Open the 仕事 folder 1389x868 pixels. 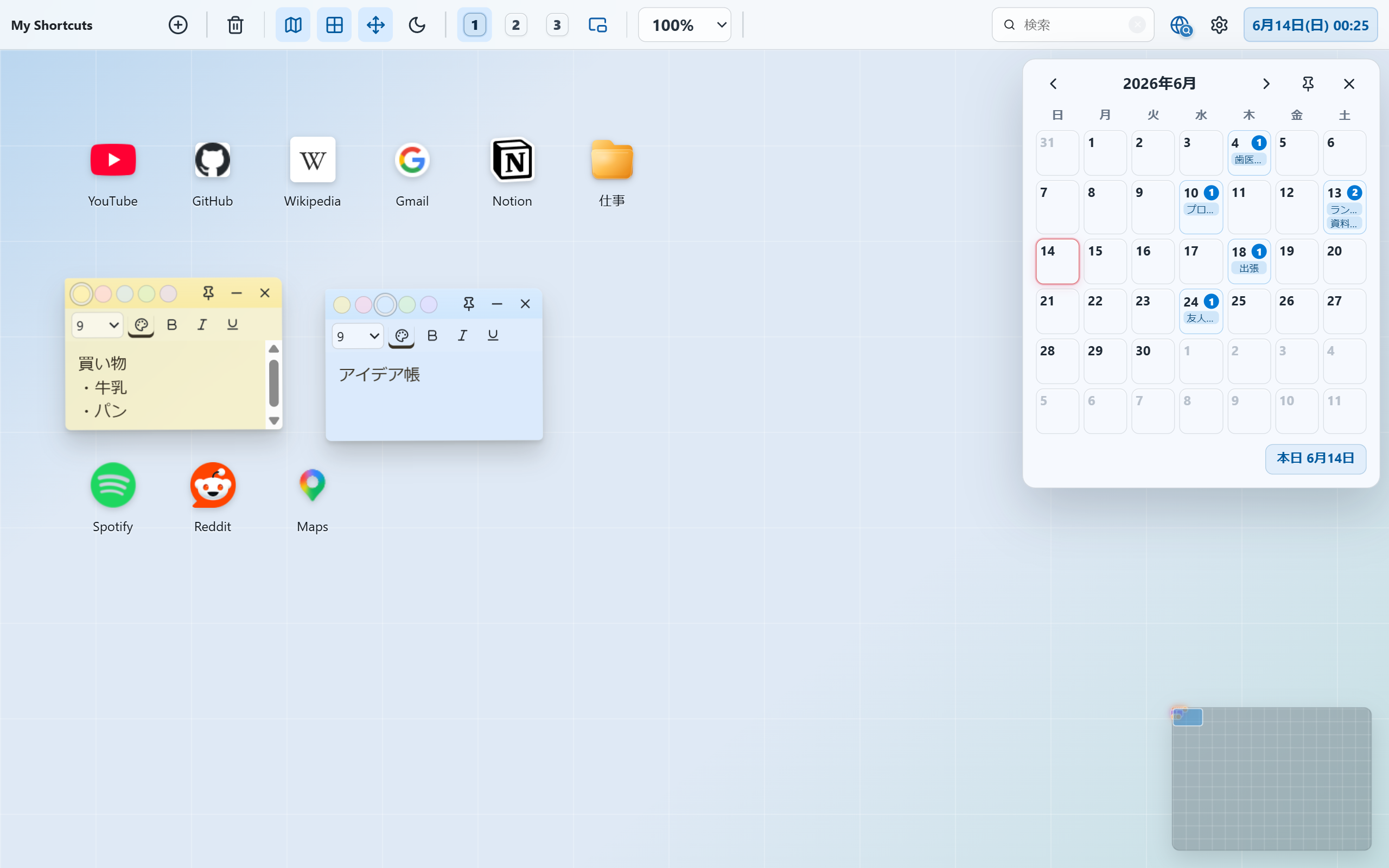pyautogui.click(x=612, y=172)
